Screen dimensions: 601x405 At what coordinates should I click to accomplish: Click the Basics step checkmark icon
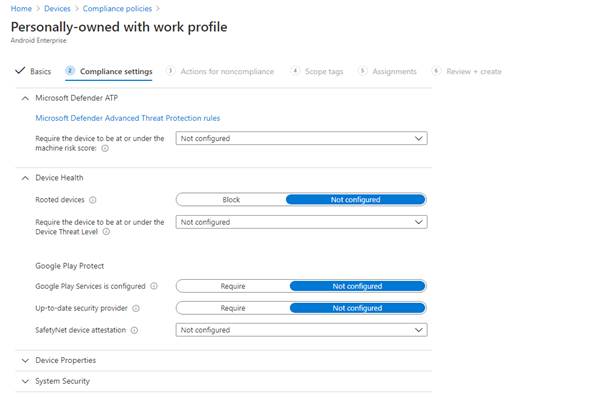(19, 71)
